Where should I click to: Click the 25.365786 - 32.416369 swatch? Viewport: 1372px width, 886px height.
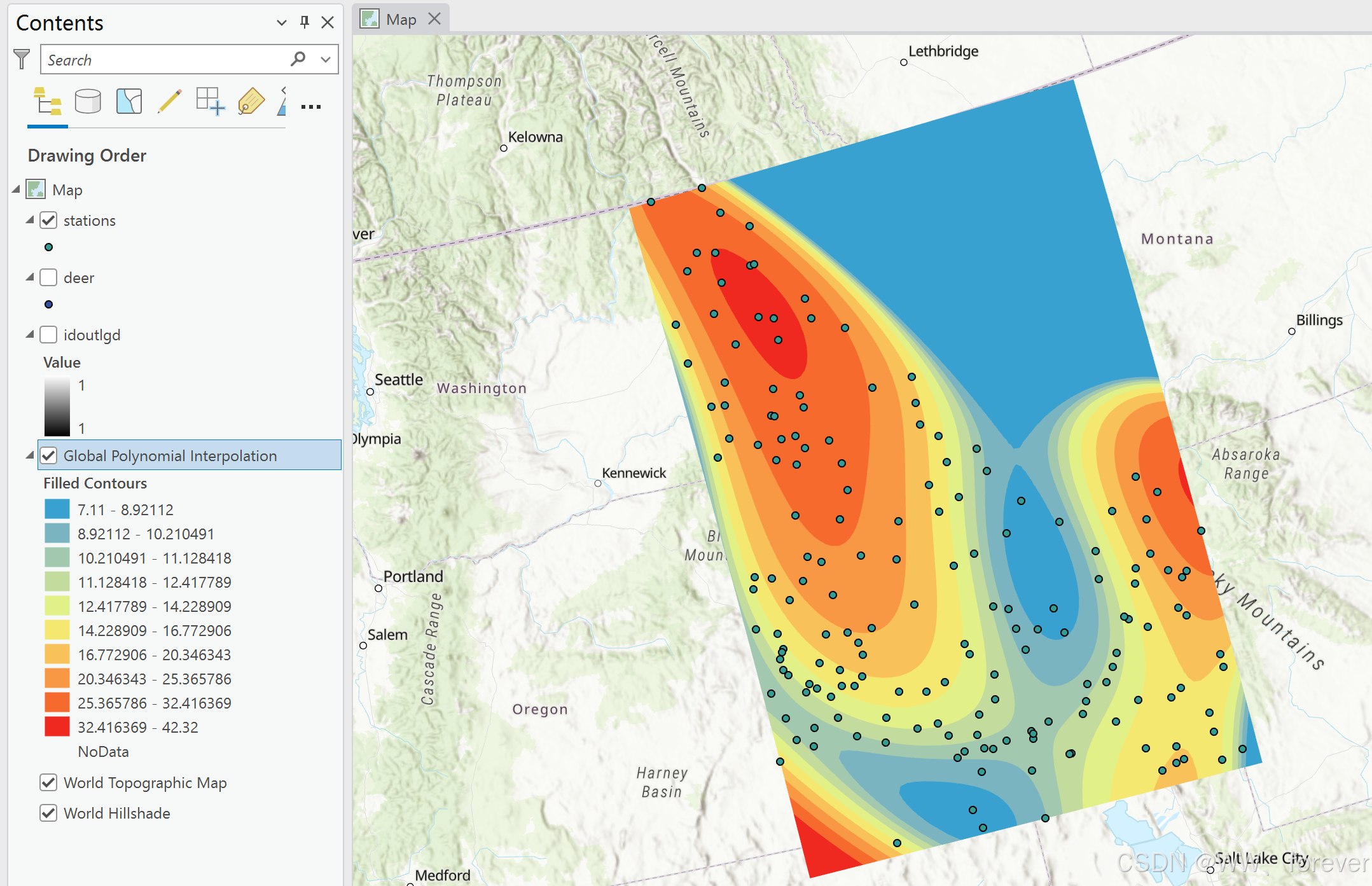(57, 702)
